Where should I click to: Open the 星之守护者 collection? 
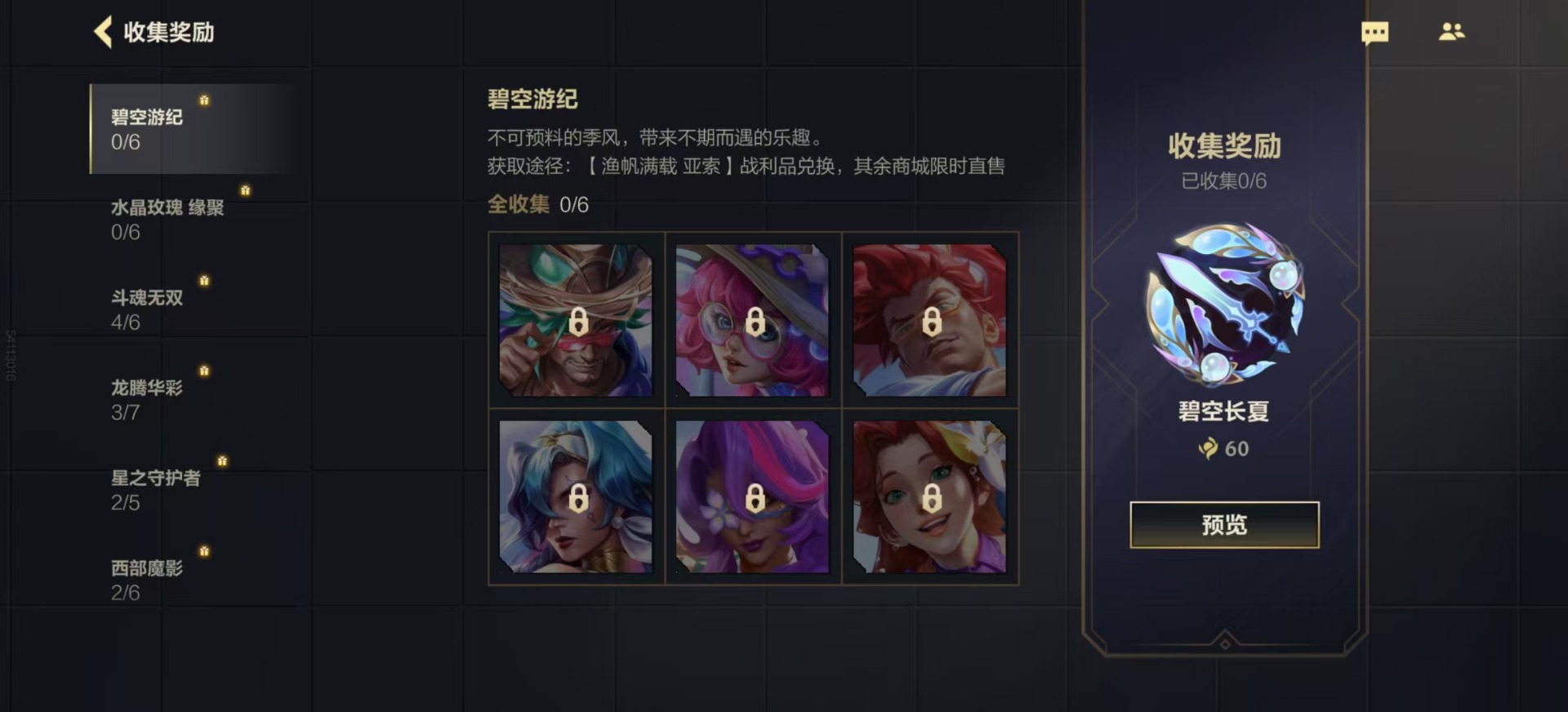tap(194, 490)
